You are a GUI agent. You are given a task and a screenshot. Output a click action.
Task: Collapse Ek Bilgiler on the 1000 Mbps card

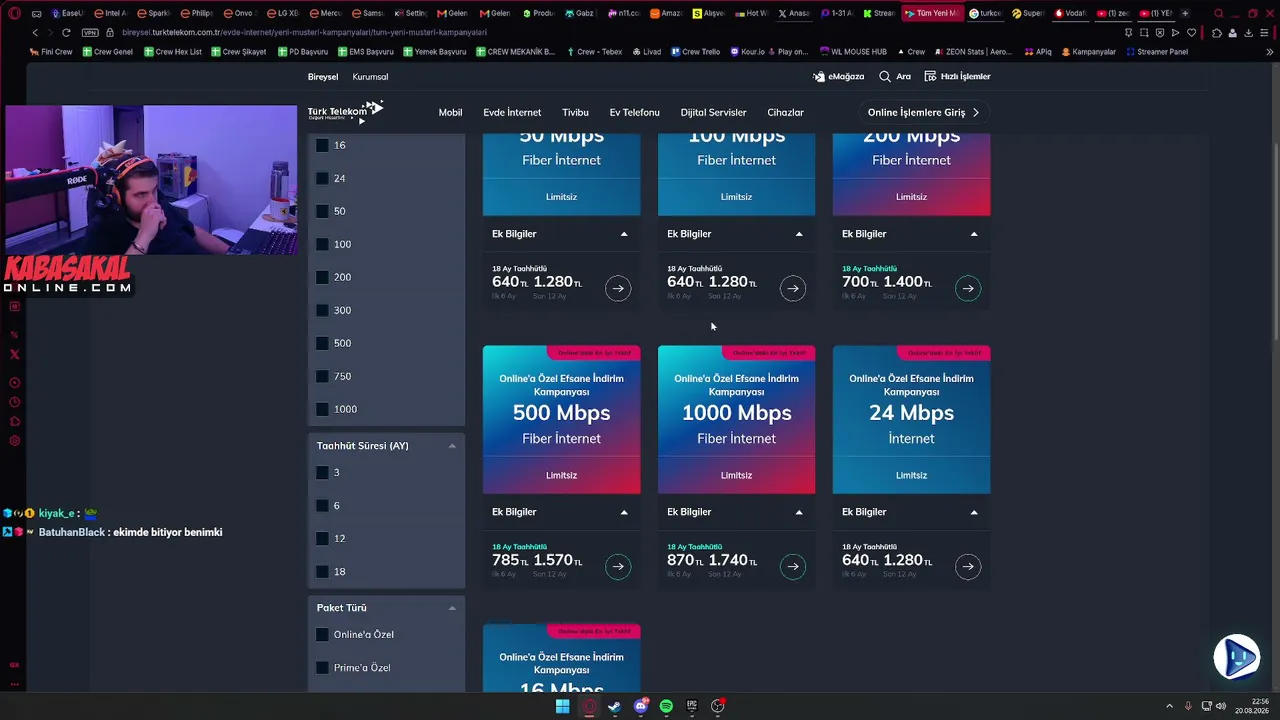click(x=799, y=512)
